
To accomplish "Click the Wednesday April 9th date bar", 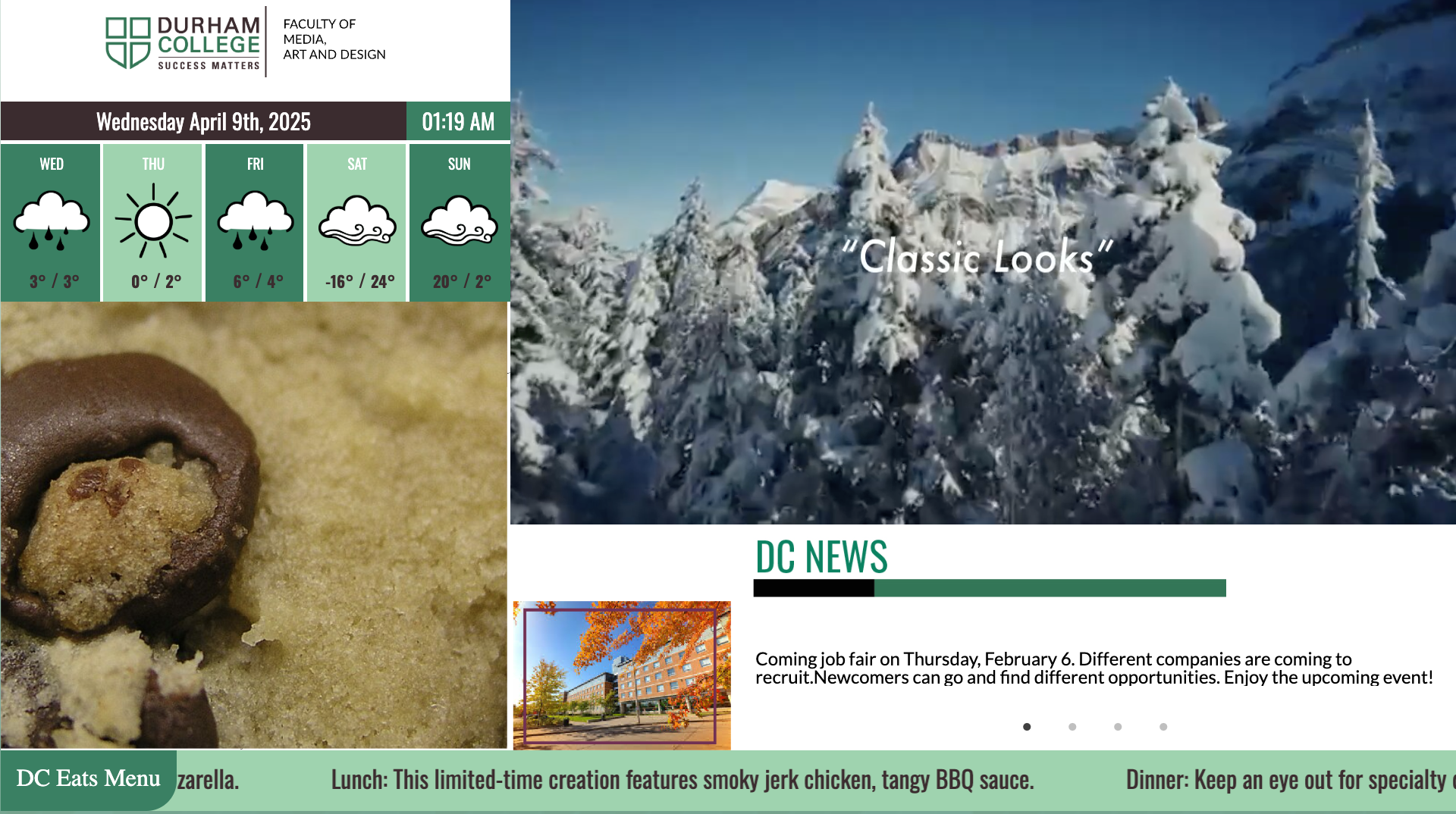I will 203,121.
